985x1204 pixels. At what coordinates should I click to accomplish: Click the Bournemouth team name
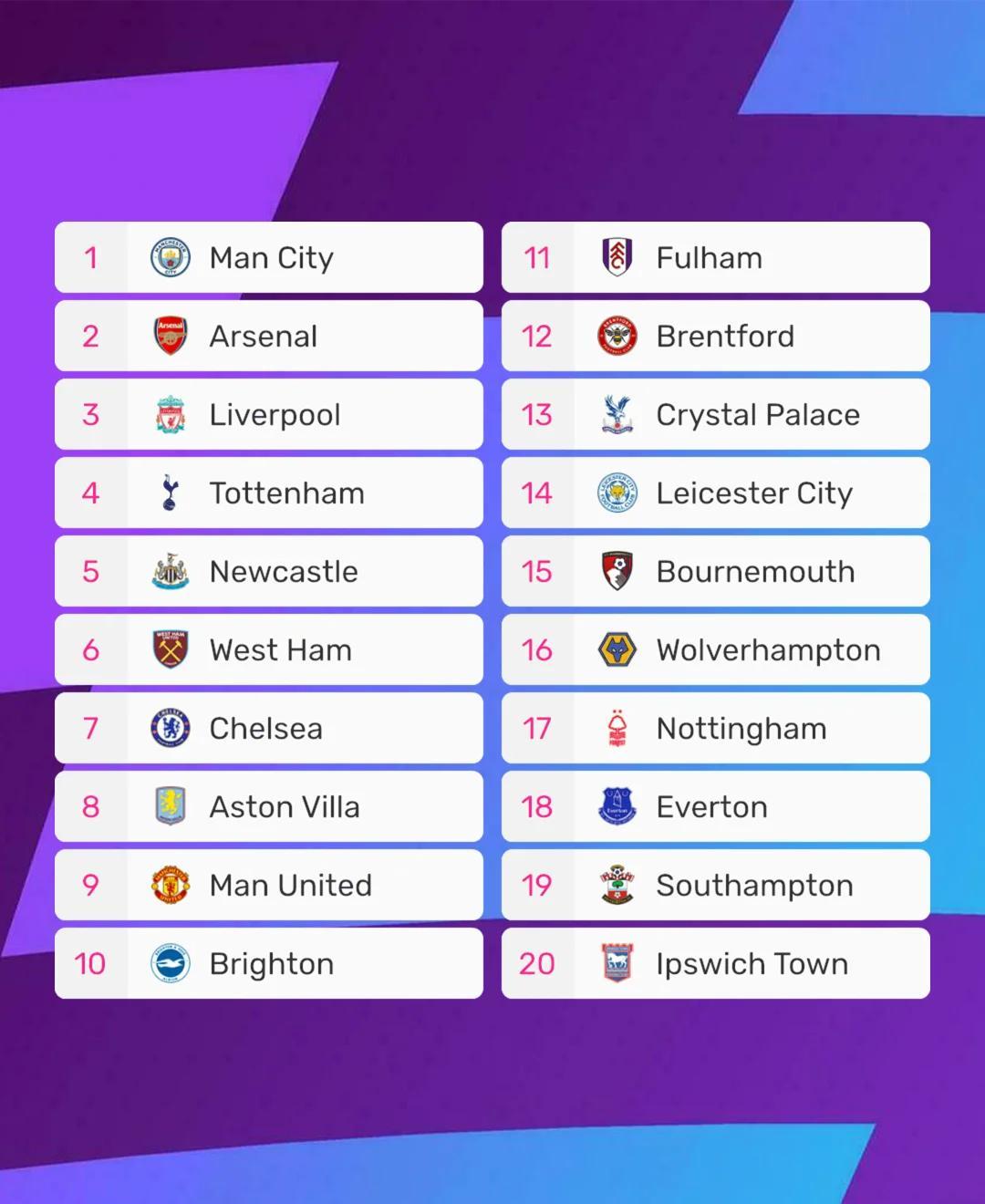(755, 572)
